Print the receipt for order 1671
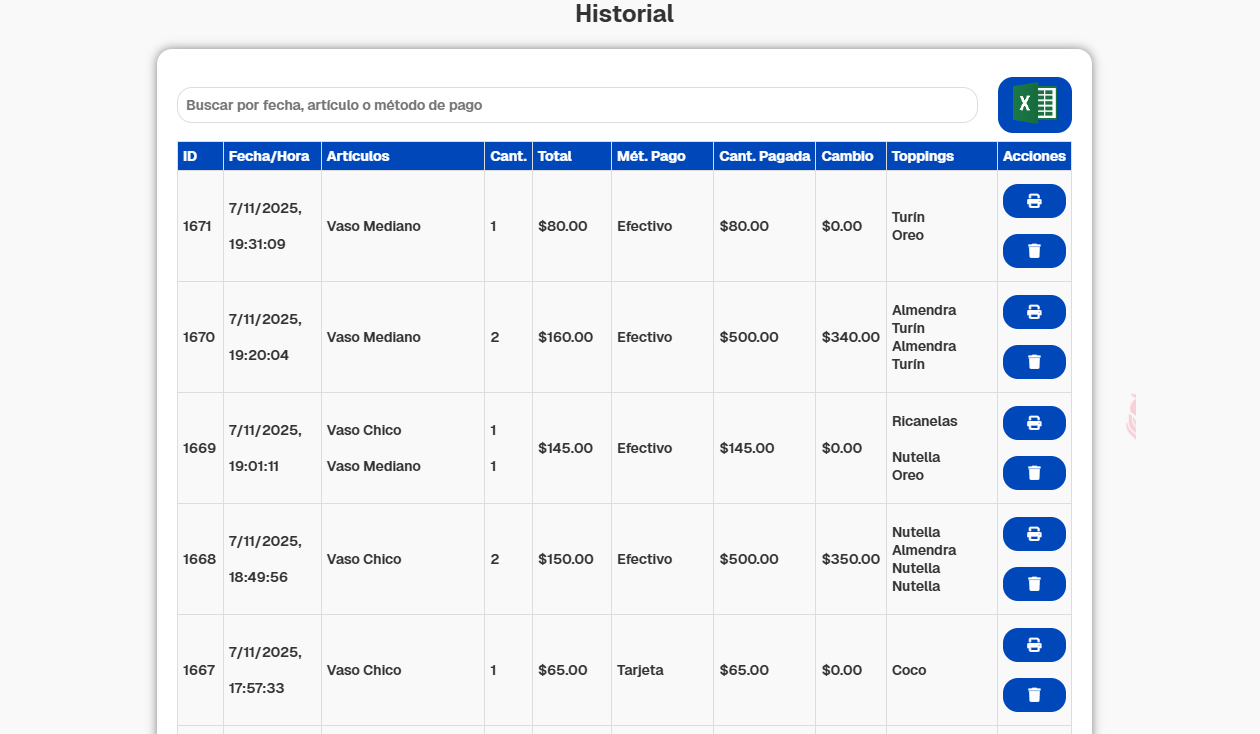The image size is (1260, 734). [x=1033, y=200]
